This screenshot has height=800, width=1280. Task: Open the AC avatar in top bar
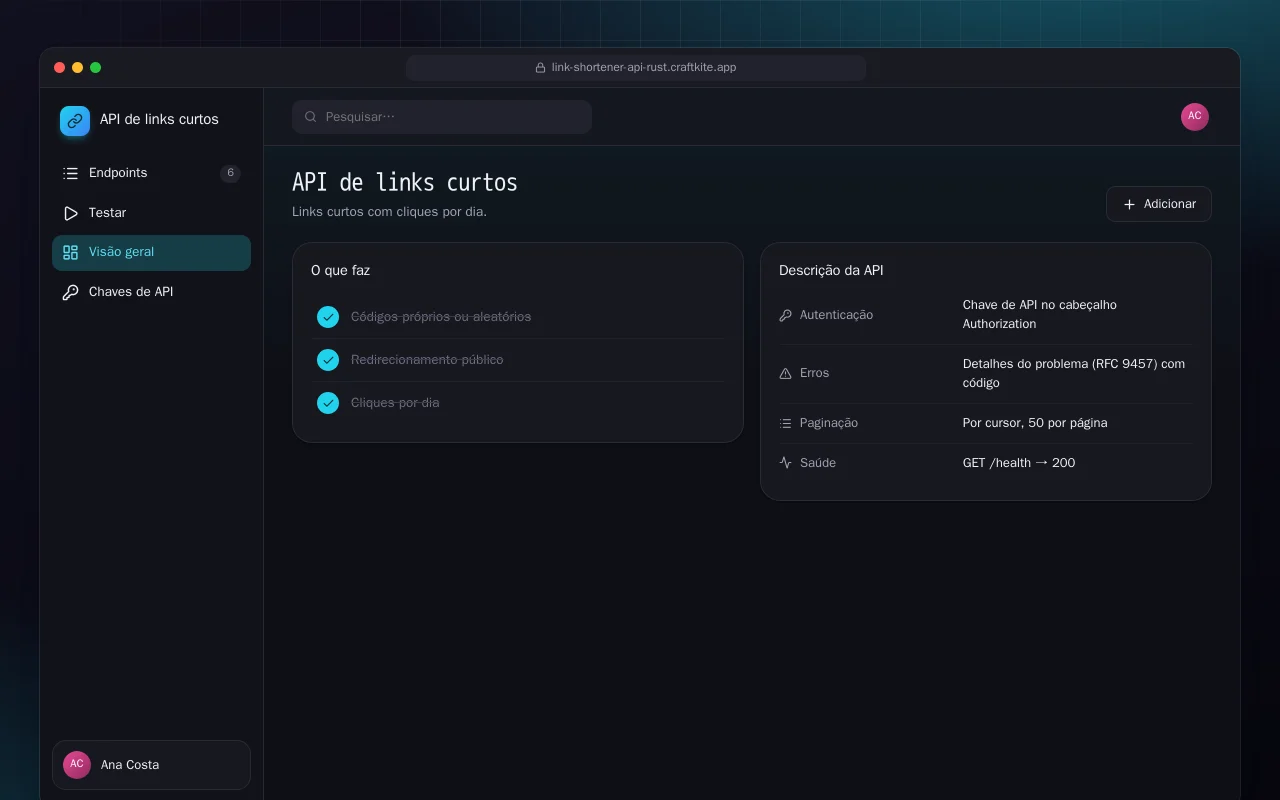(1195, 117)
